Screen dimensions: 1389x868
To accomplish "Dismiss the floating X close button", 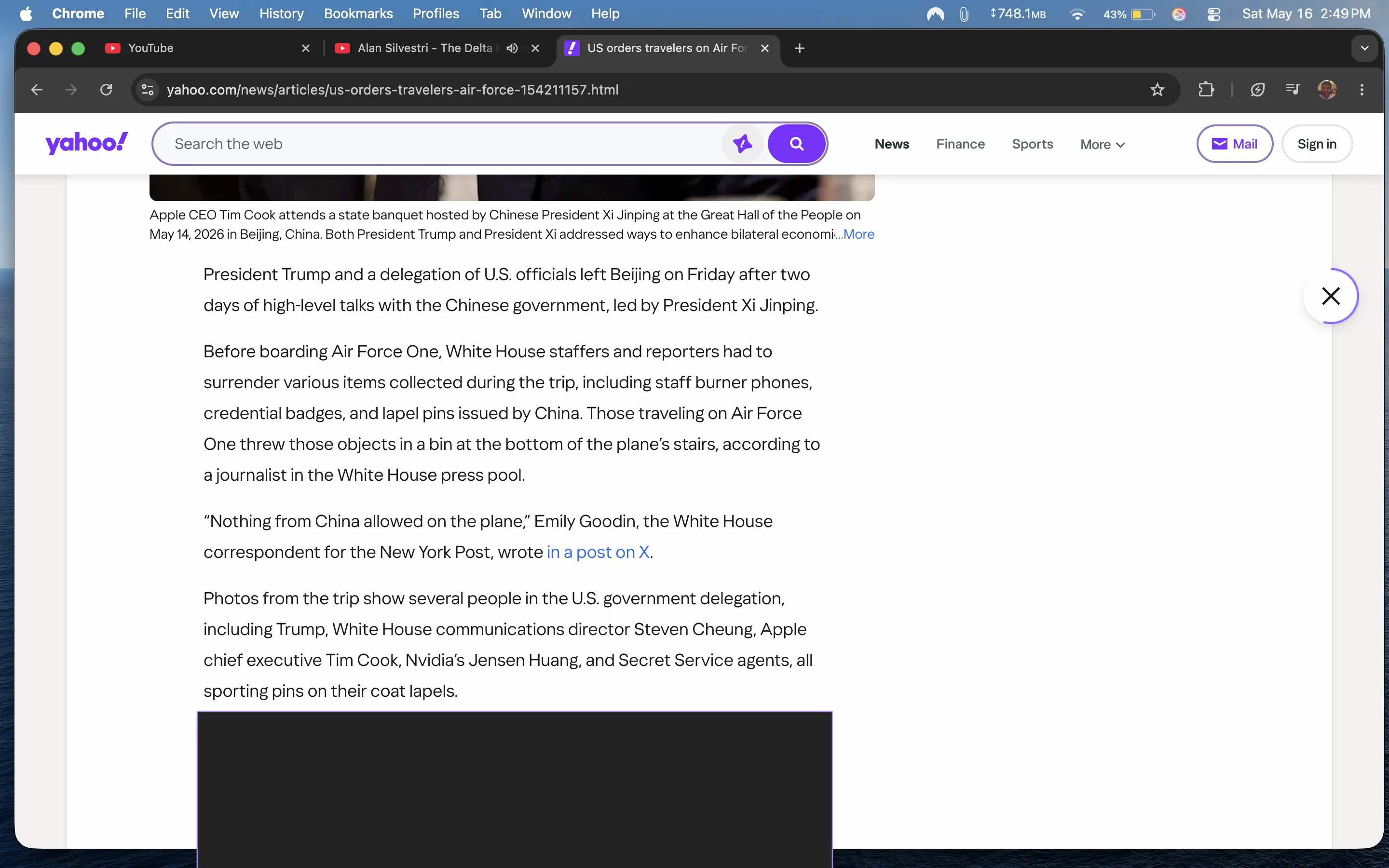I will point(1331,296).
